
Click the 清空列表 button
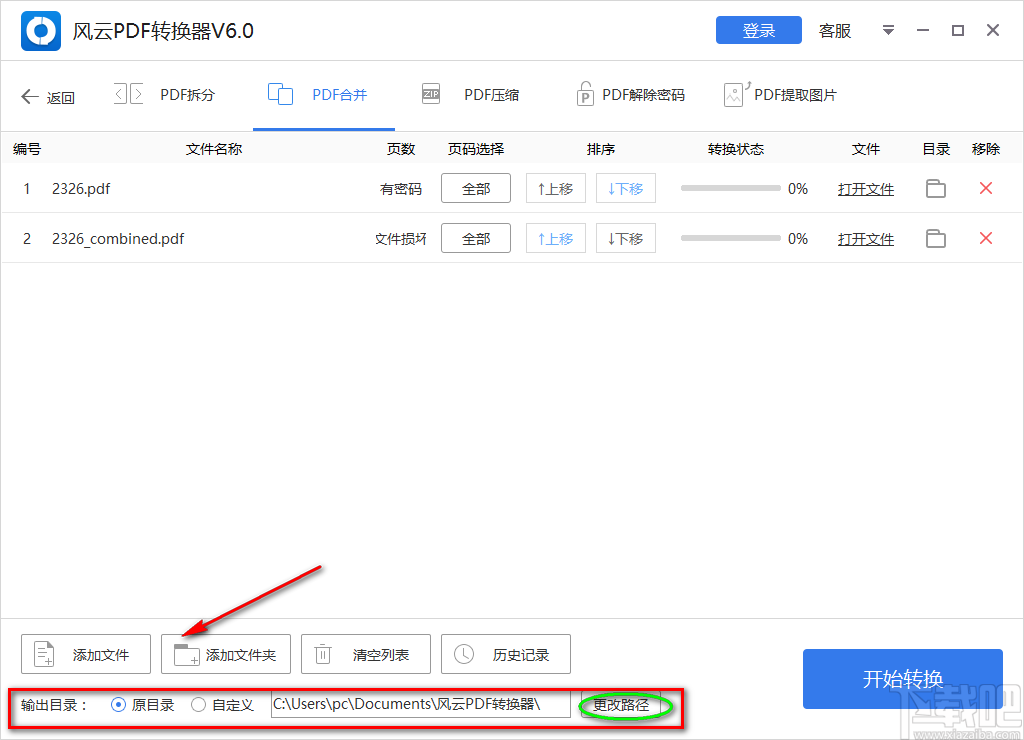(x=366, y=654)
